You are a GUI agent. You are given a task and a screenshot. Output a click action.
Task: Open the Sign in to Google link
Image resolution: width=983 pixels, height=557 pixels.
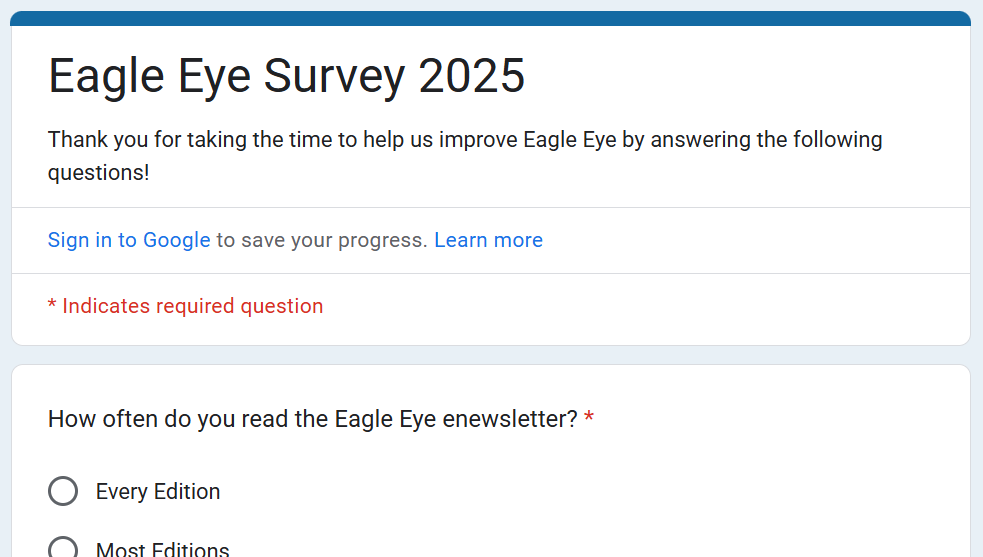[129, 240]
